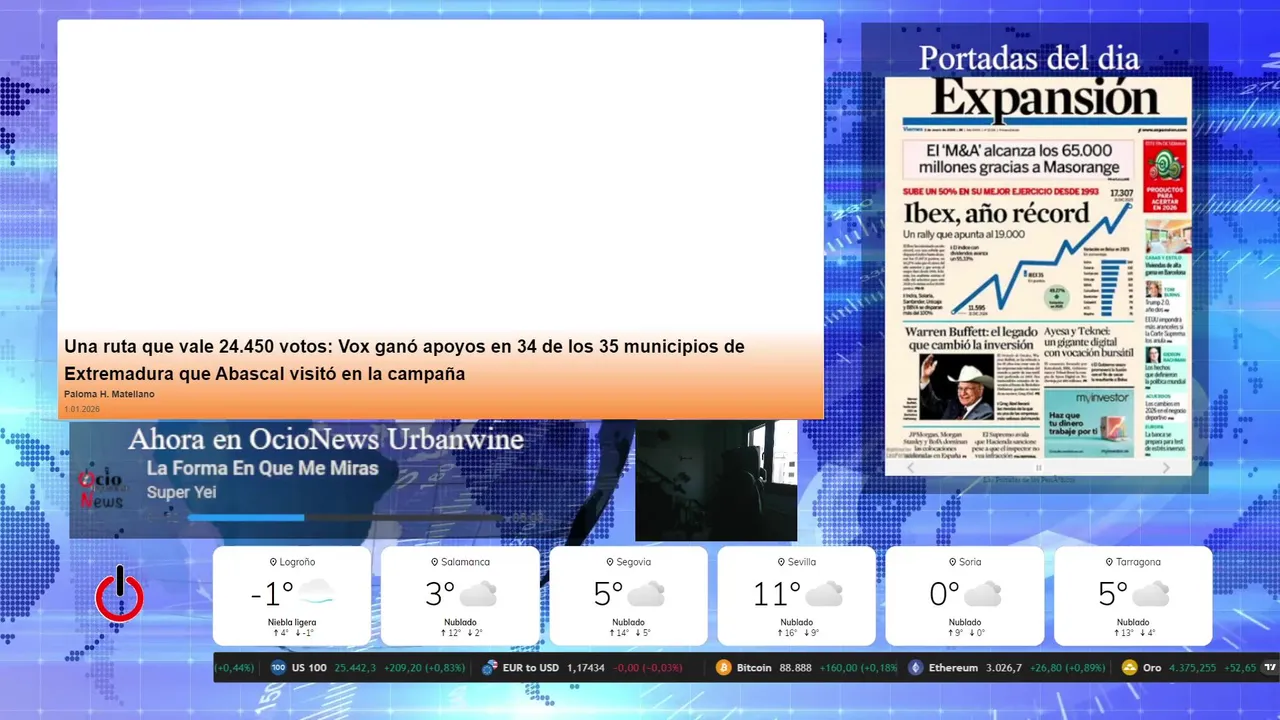Click the Oro ticker label

pyautogui.click(x=1152, y=667)
